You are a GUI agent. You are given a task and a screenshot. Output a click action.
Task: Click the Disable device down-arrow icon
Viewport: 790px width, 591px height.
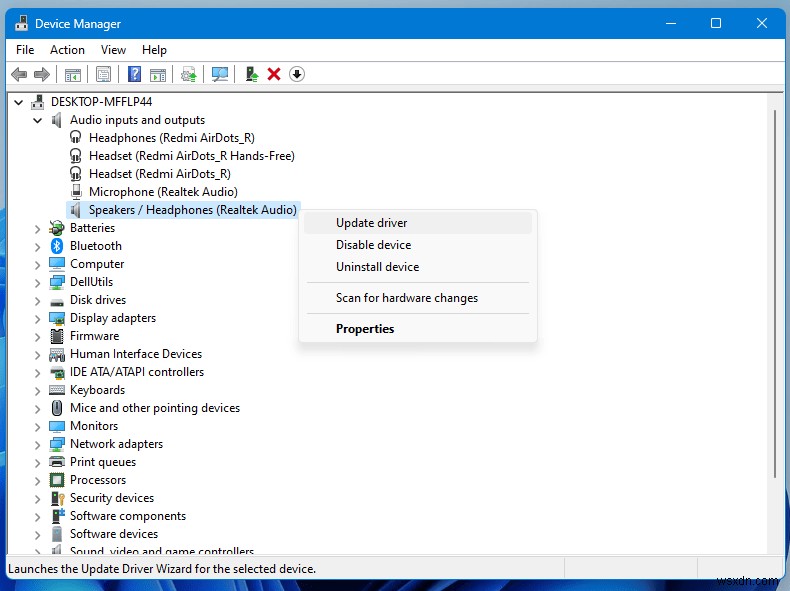tap(297, 75)
